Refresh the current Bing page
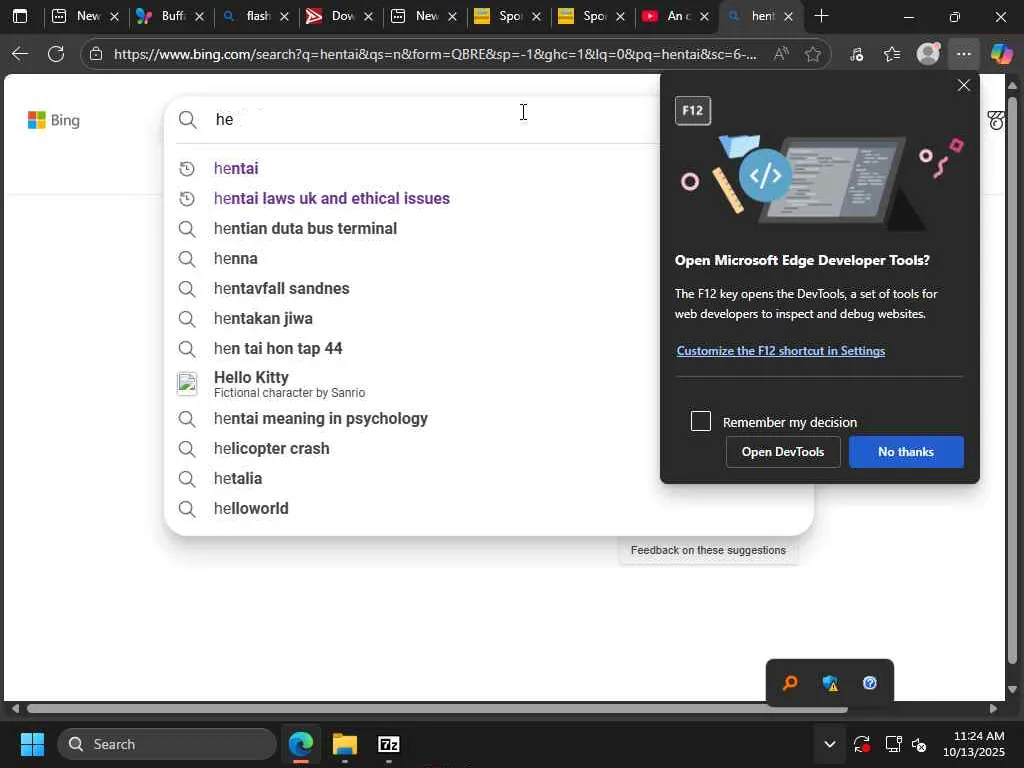This screenshot has height=768, width=1024. [56, 54]
